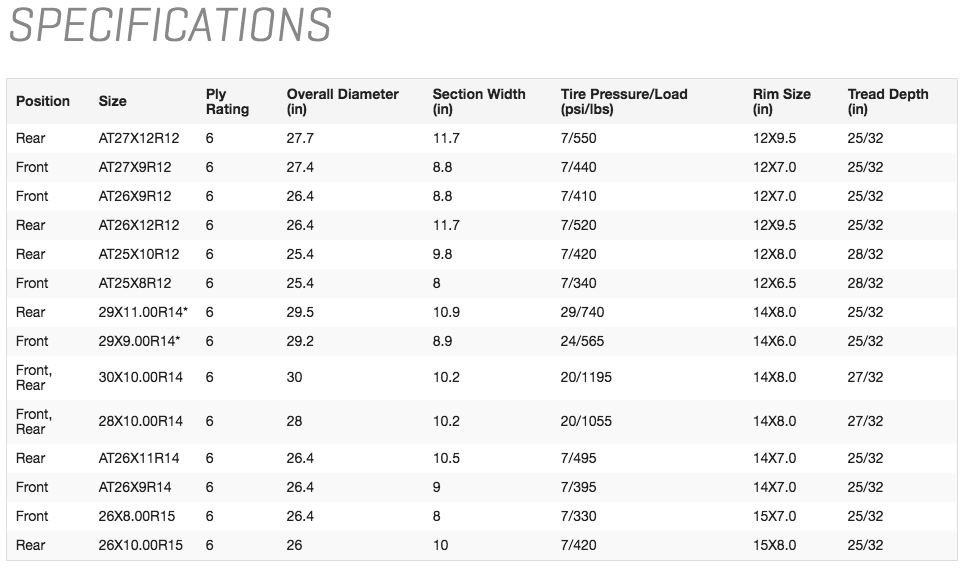Click the Size column header
The width and height of the screenshot is (963, 568).
click(112, 101)
